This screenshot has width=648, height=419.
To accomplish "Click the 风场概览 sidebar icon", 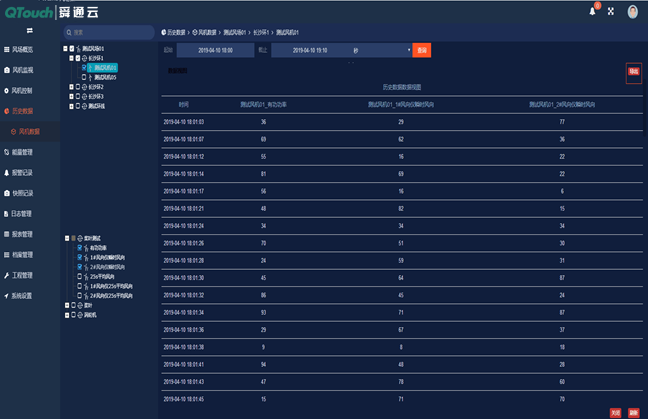I will pos(7,49).
